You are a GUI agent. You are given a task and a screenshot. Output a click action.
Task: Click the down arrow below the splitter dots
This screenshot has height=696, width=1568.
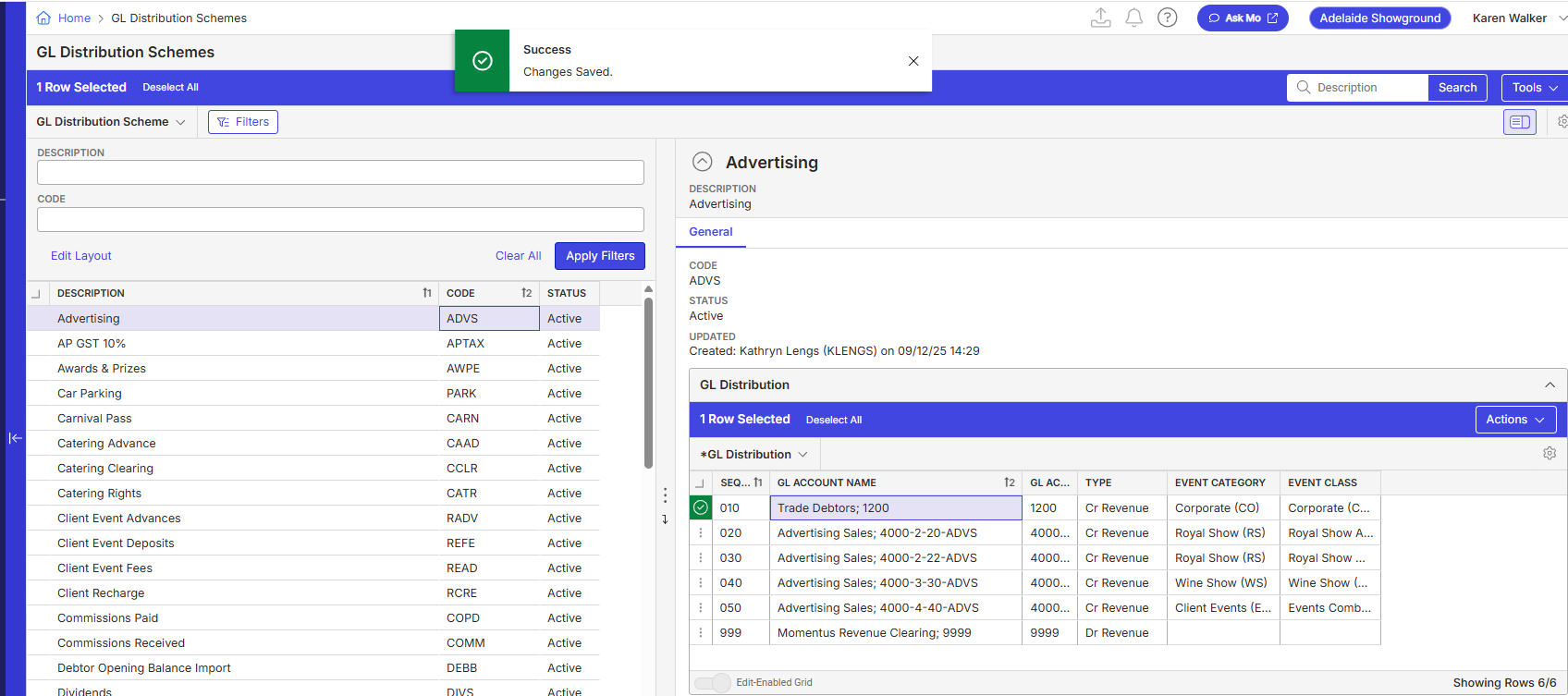tap(665, 519)
